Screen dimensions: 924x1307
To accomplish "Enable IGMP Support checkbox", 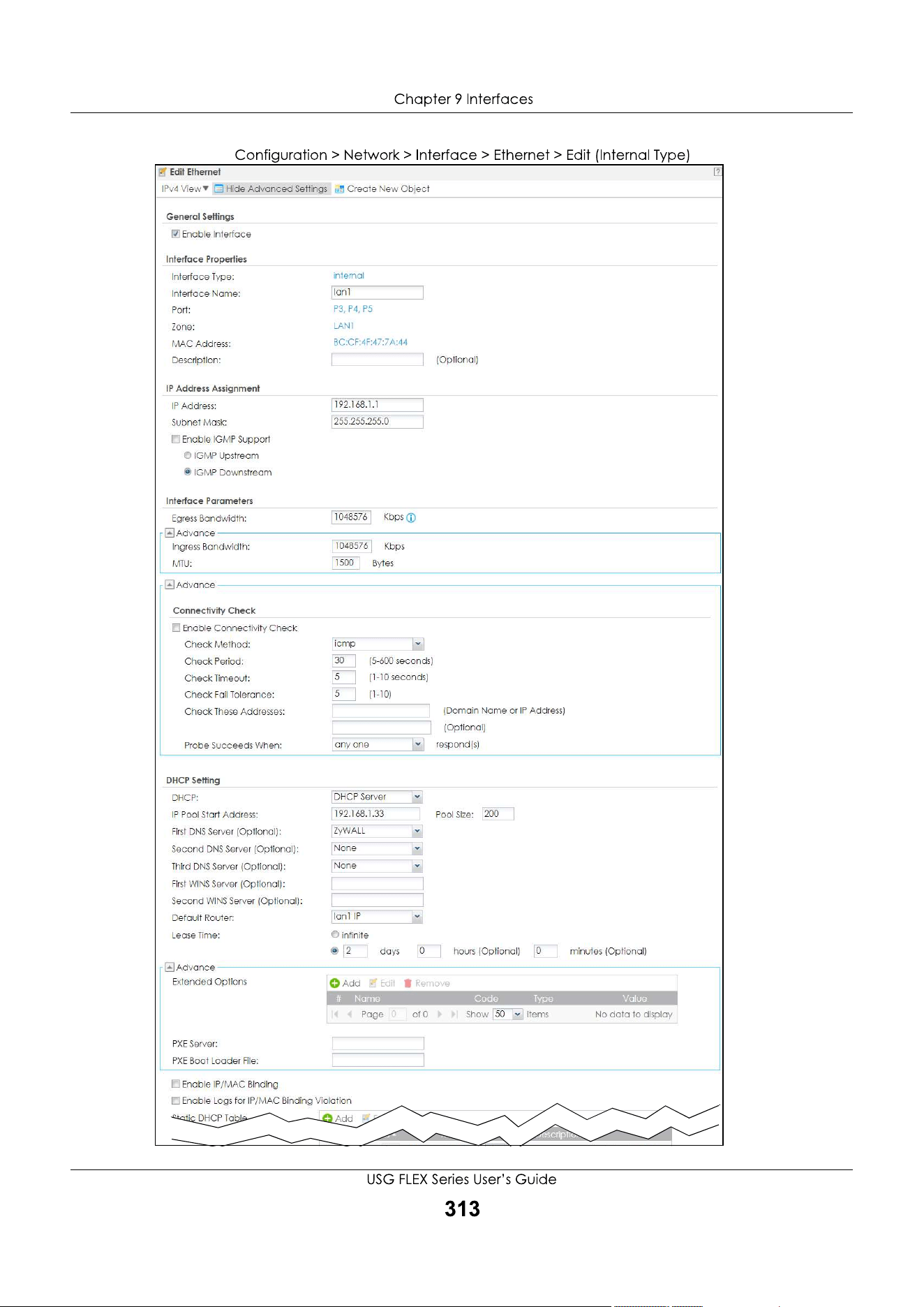I will click(176, 439).
